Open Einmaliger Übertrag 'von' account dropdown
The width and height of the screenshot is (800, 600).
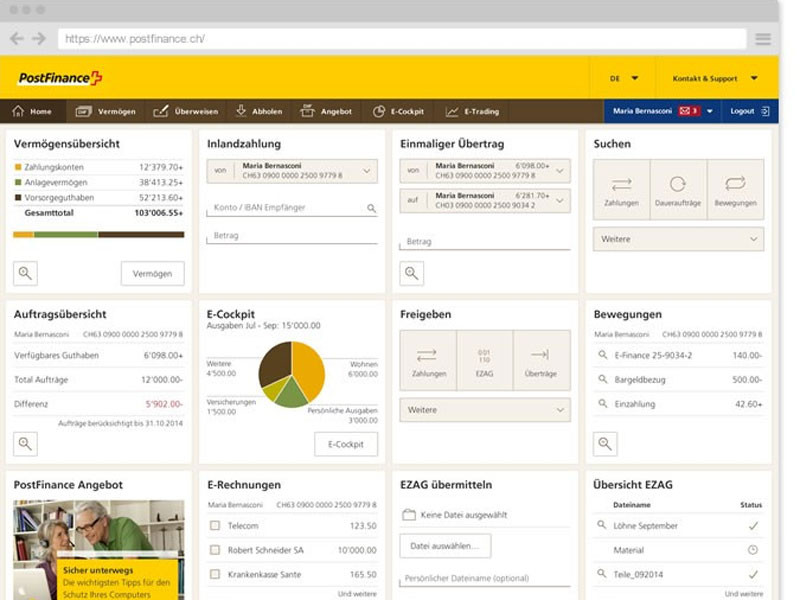point(485,171)
